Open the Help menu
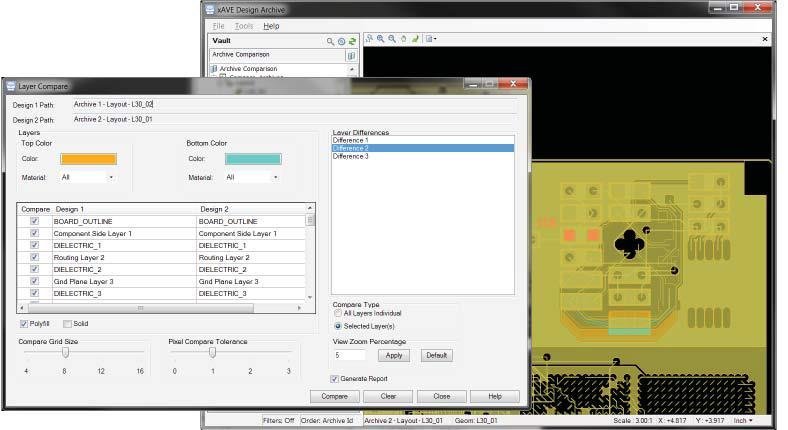Image resolution: width=788 pixels, height=430 pixels. coord(271,26)
